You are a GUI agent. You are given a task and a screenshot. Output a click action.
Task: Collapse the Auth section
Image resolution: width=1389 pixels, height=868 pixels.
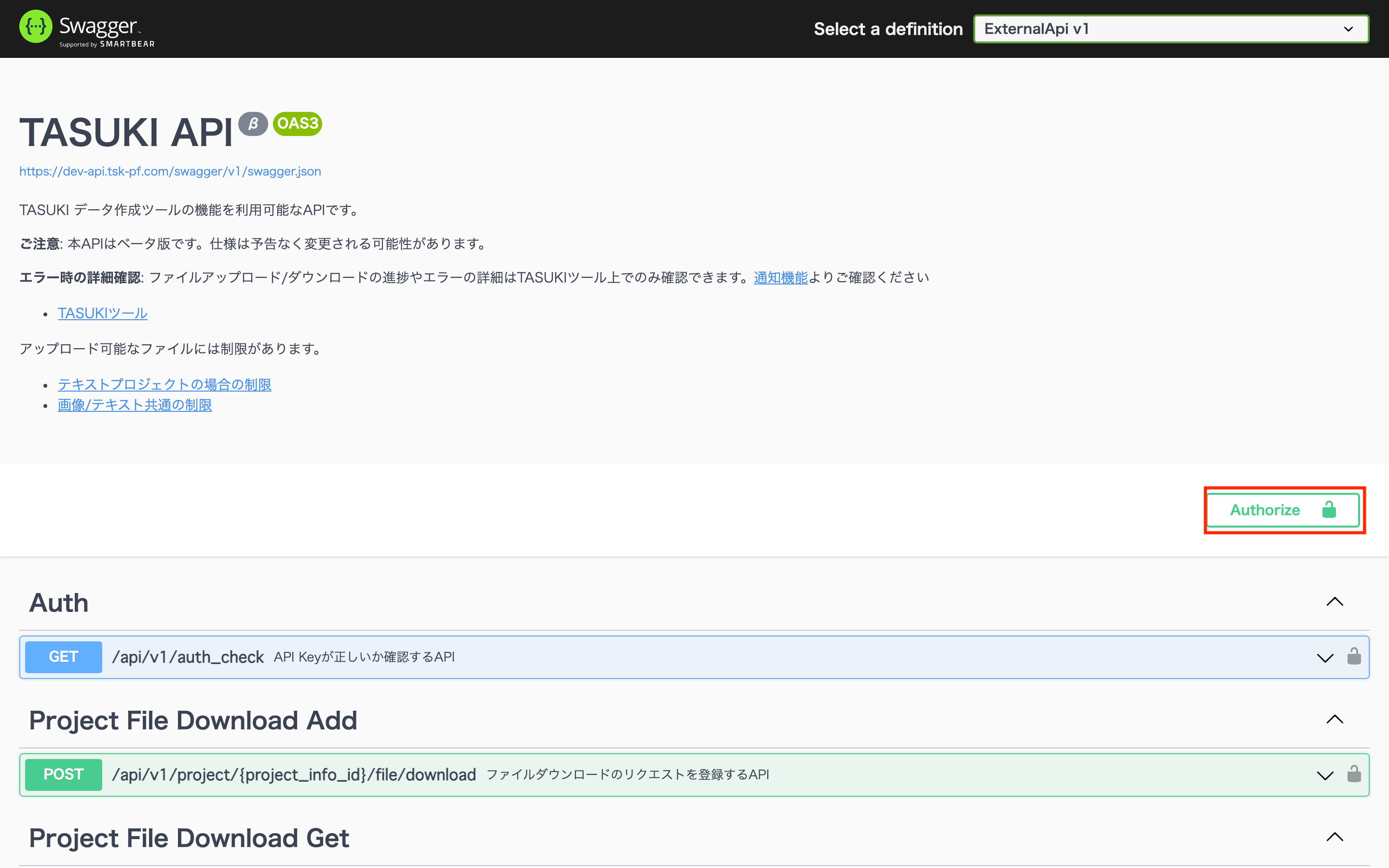coord(1335,602)
